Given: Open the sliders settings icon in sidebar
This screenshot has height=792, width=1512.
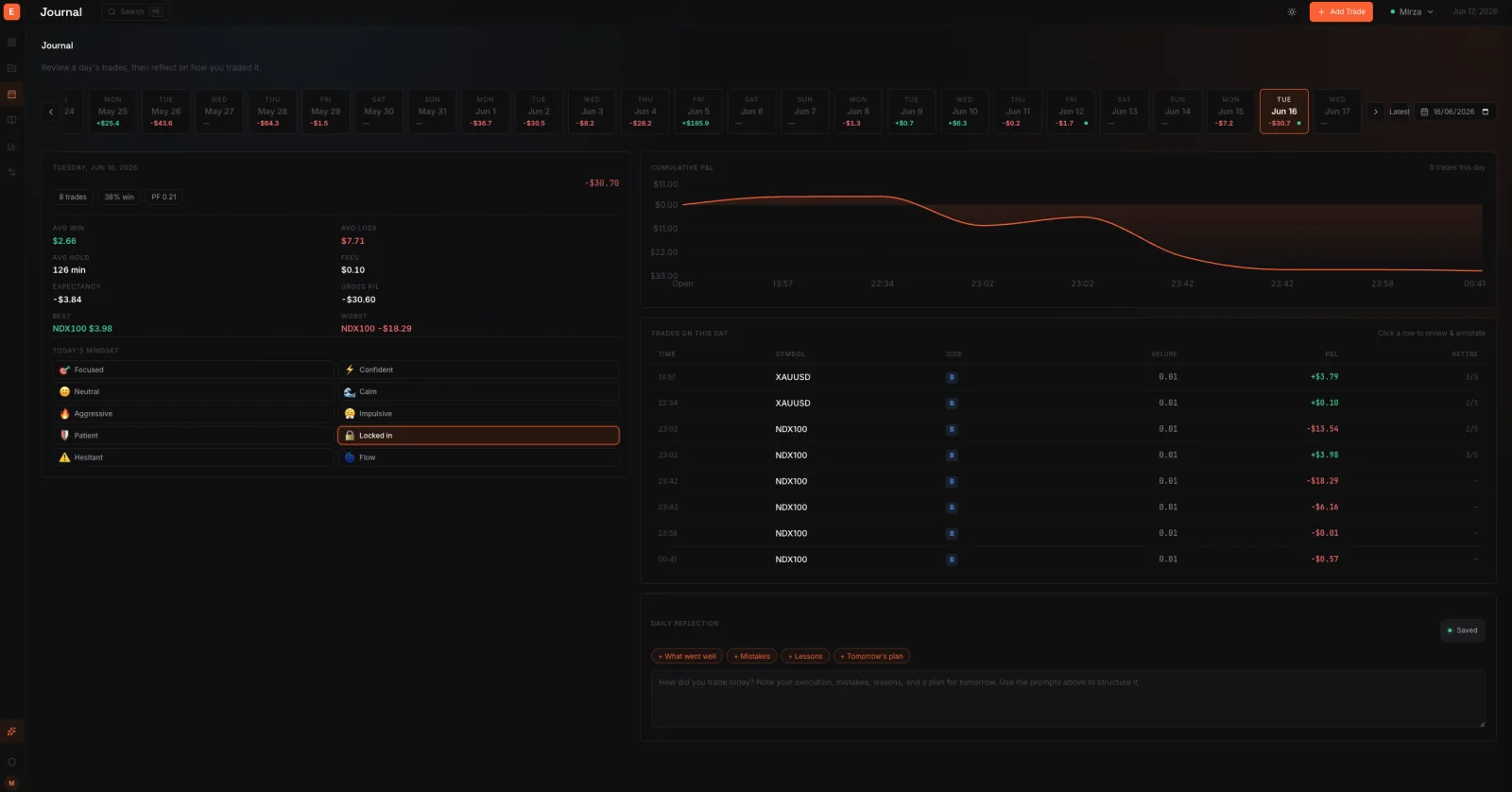Looking at the screenshot, I should tap(11, 172).
